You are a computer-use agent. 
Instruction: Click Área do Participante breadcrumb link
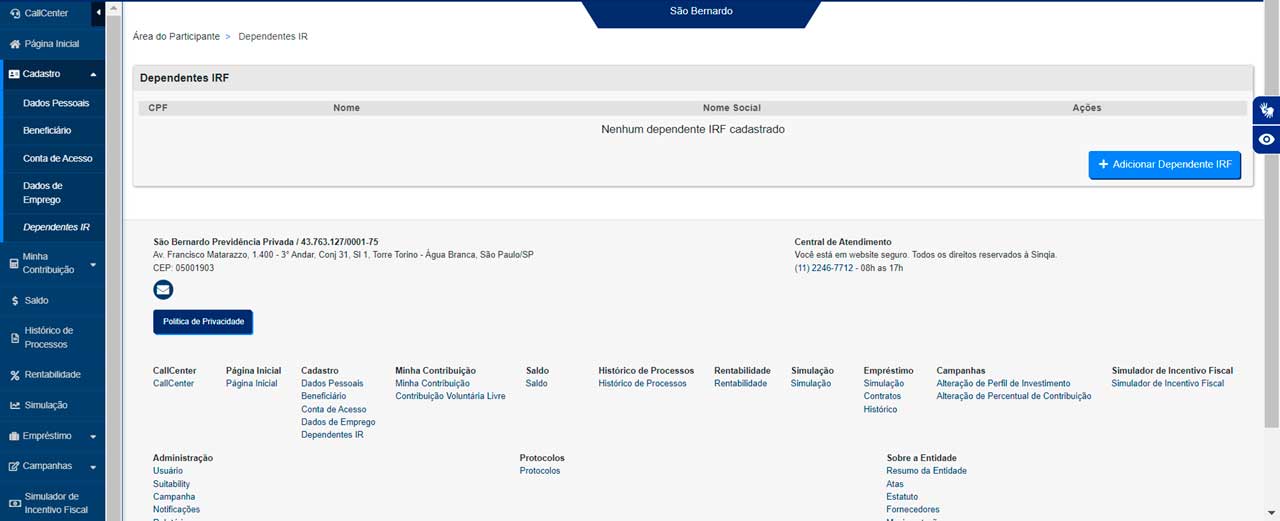coord(176,36)
